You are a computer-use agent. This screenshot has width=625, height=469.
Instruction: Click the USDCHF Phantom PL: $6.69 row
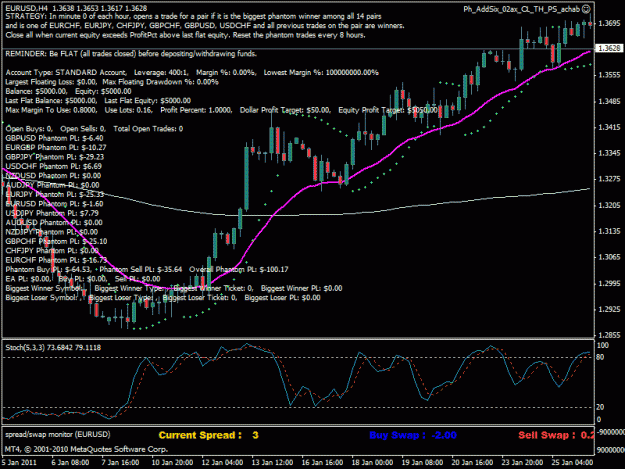pyautogui.click(x=53, y=166)
